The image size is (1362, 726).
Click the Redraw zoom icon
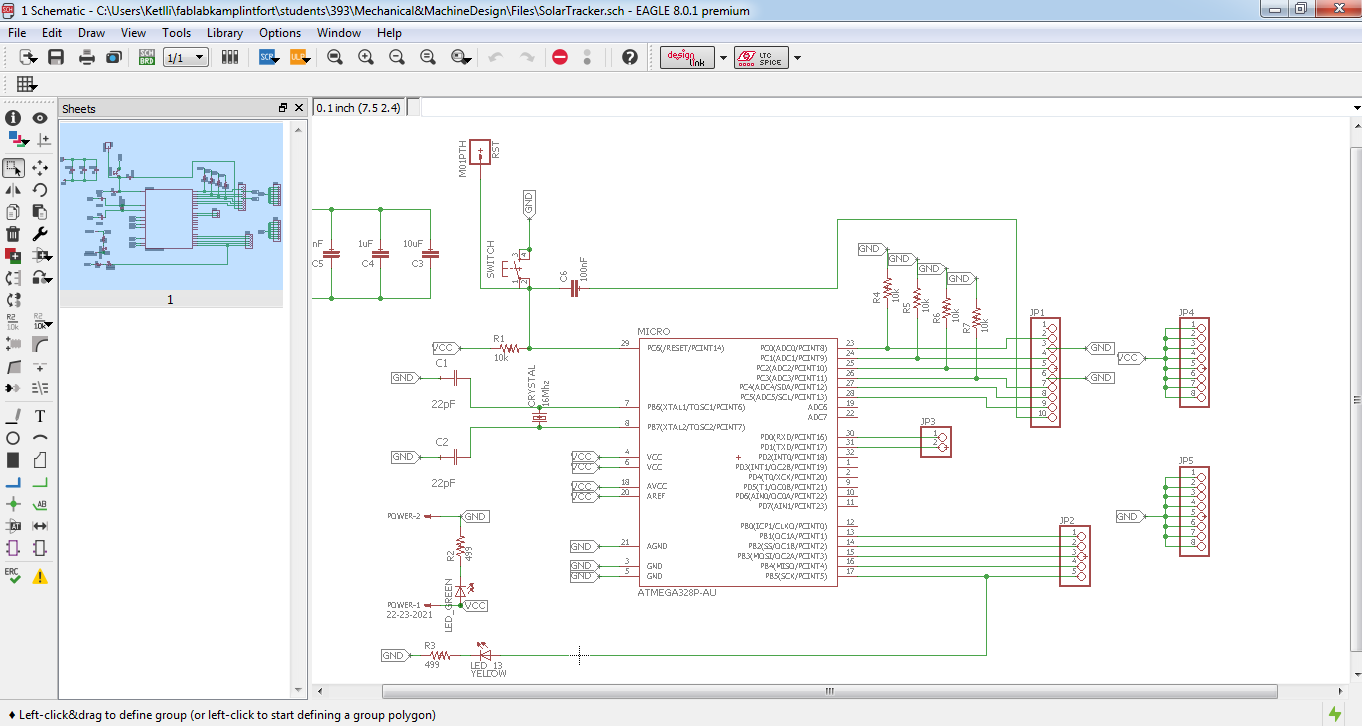tap(428, 57)
